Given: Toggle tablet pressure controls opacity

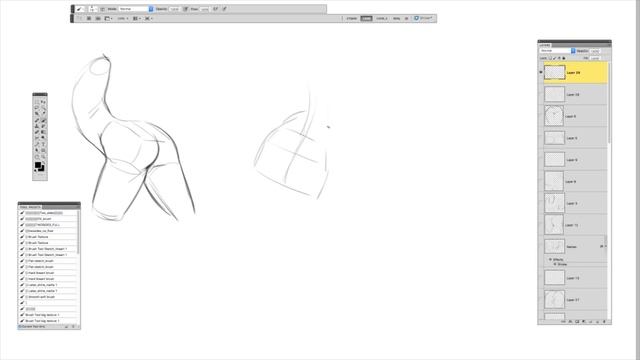Looking at the screenshot, I should point(185,9).
